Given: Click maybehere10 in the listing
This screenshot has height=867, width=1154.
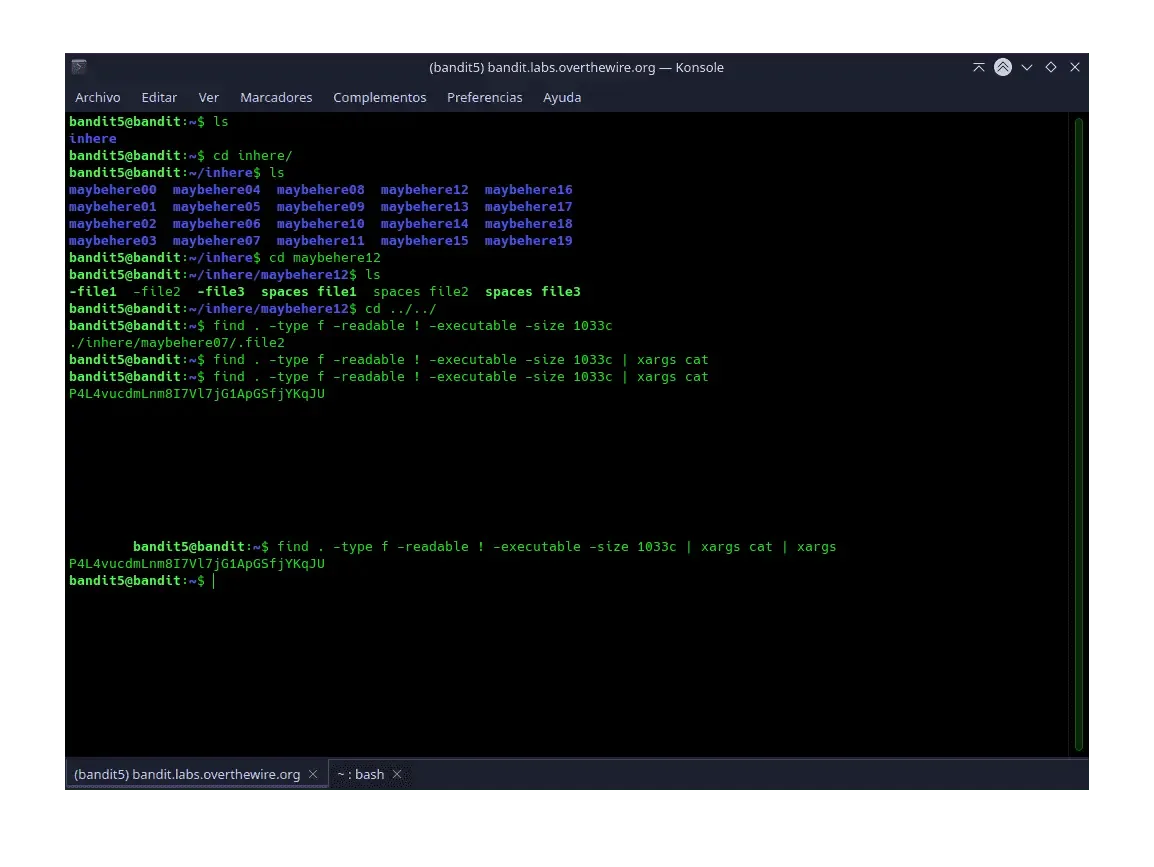Looking at the screenshot, I should pyautogui.click(x=320, y=224).
